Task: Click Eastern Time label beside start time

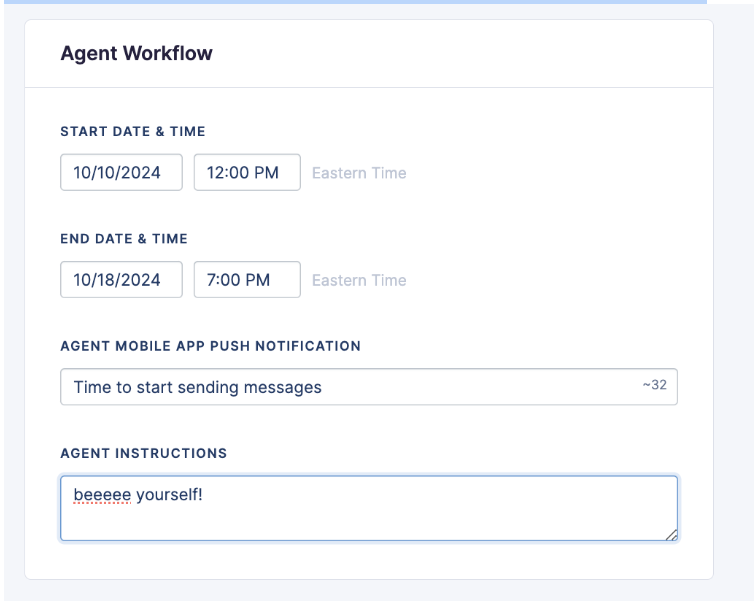Action: (x=359, y=173)
